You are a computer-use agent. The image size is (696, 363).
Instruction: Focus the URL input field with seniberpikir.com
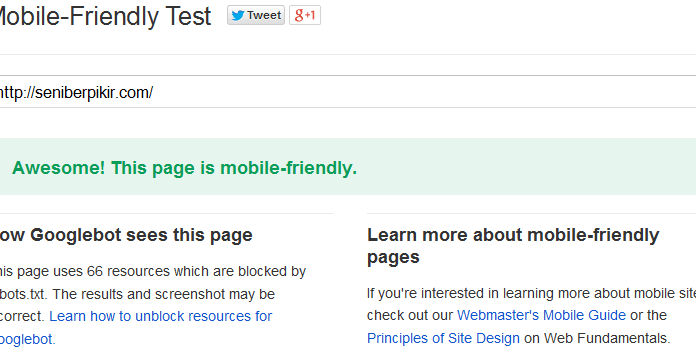pyautogui.click(x=348, y=92)
